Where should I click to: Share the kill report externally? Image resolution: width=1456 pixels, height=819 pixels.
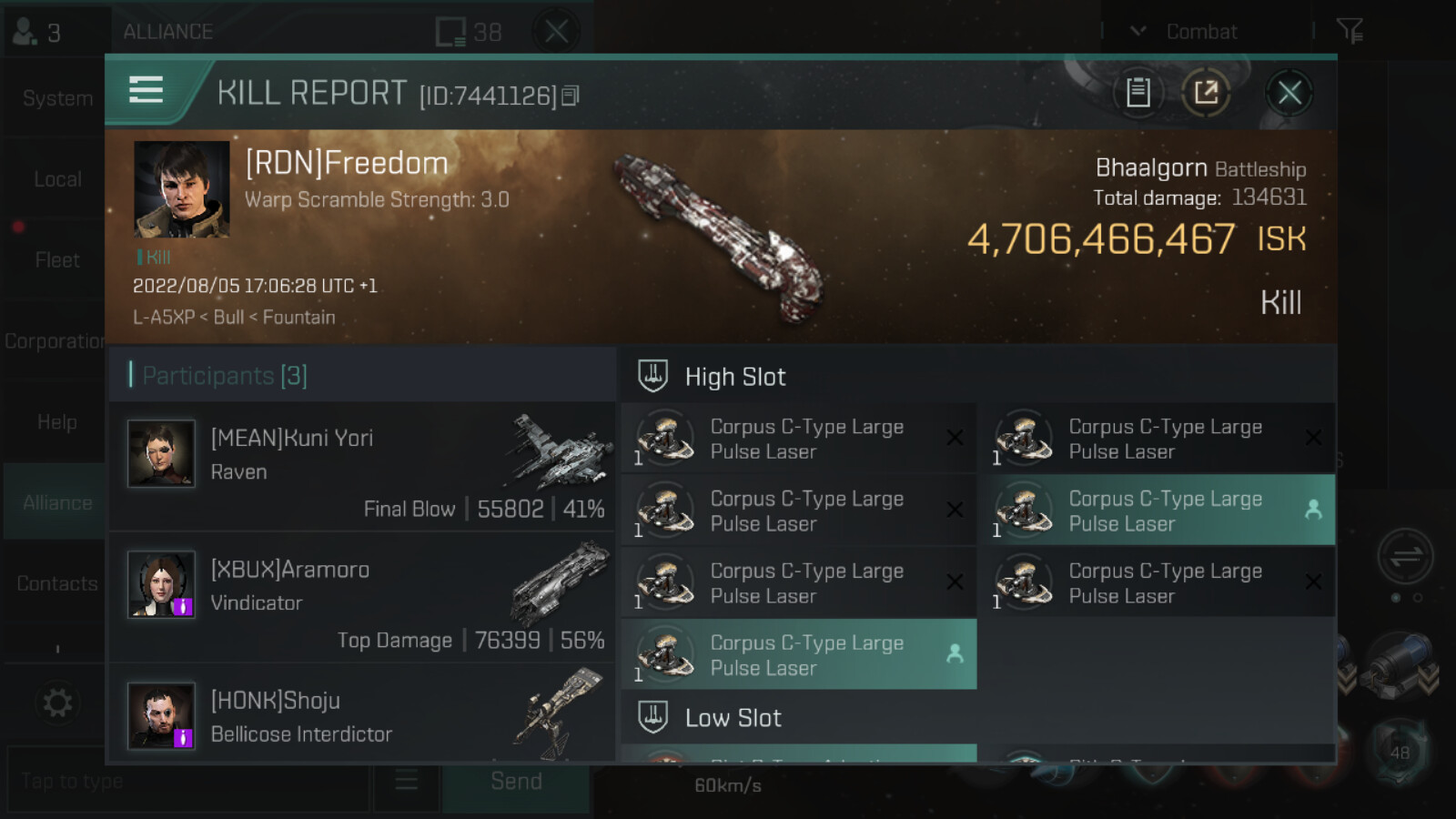tap(1206, 92)
